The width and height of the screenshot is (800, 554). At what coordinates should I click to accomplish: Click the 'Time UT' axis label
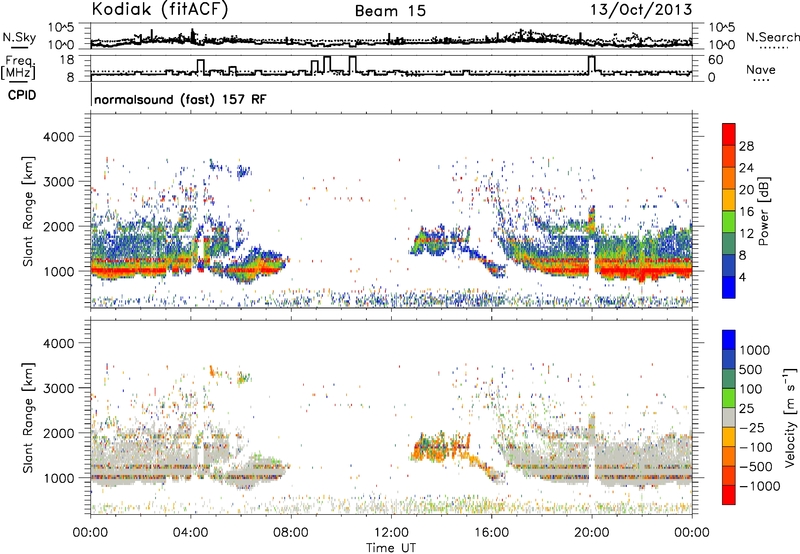click(x=391, y=548)
